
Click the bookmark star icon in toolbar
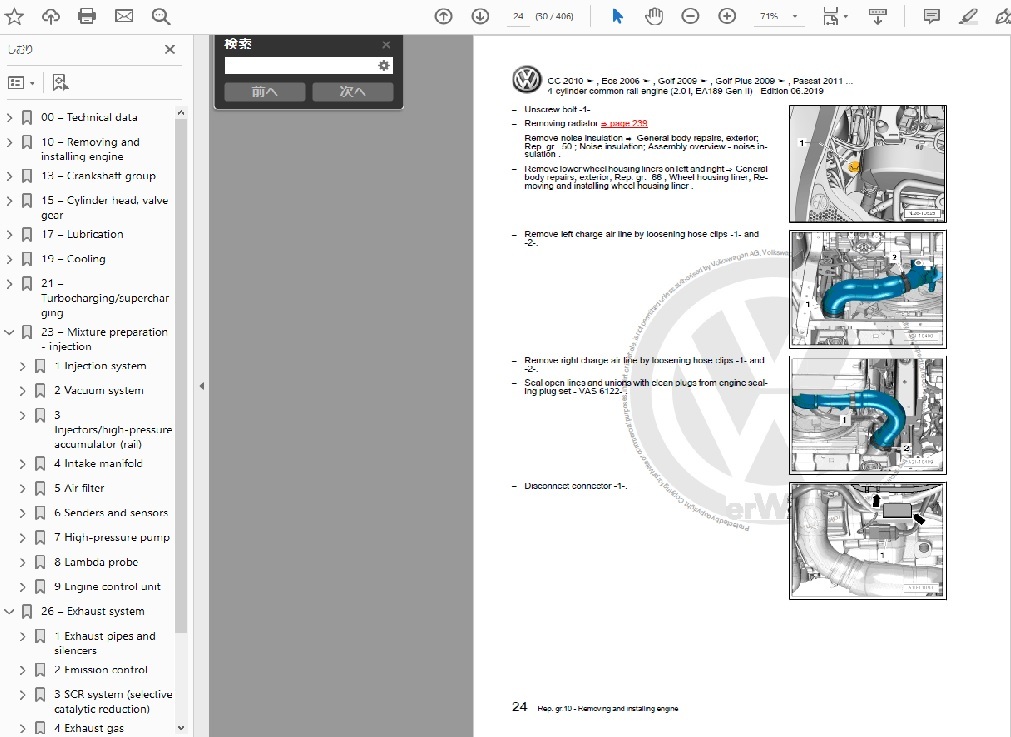14,16
